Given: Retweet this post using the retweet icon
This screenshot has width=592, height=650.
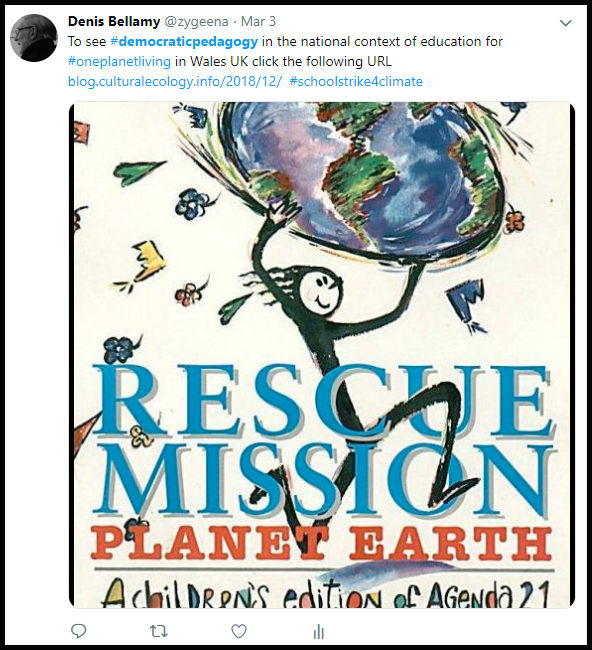Looking at the screenshot, I should [x=158, y=631].
